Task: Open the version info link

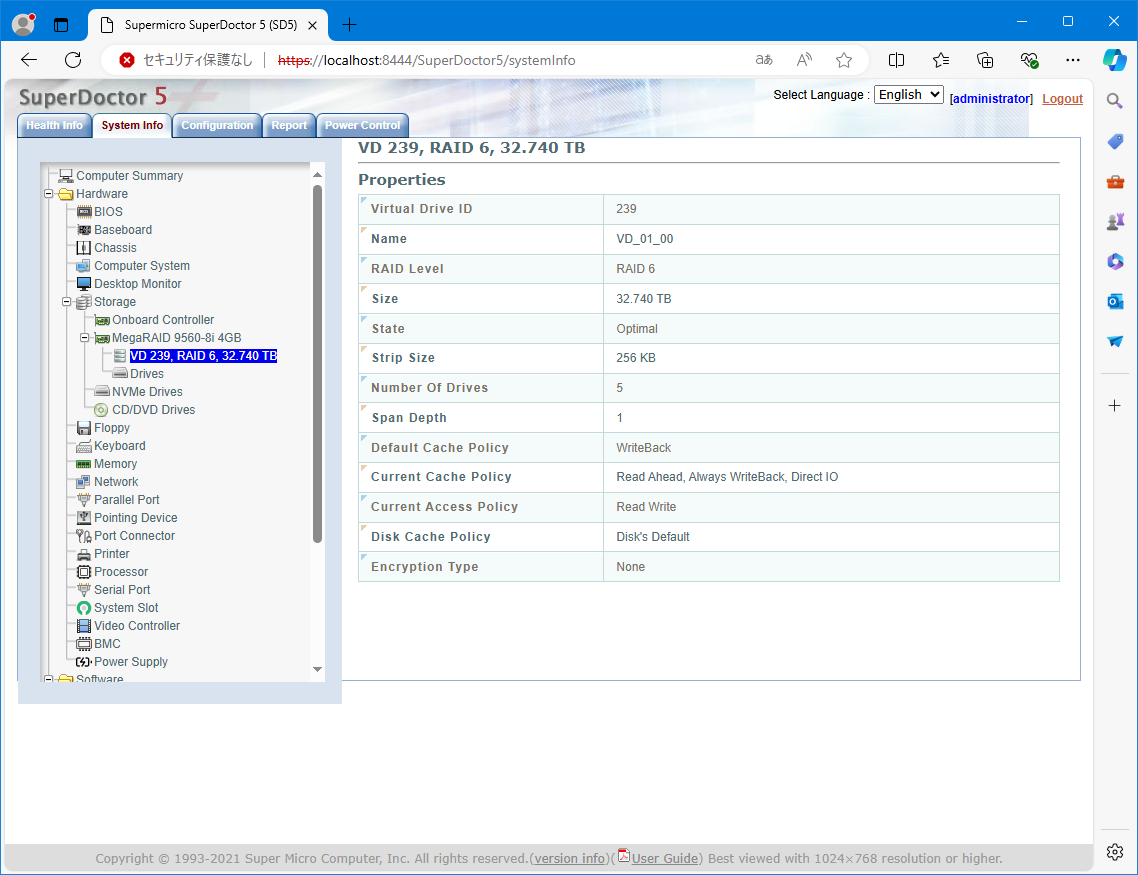Action: click(x=570, y=858)
